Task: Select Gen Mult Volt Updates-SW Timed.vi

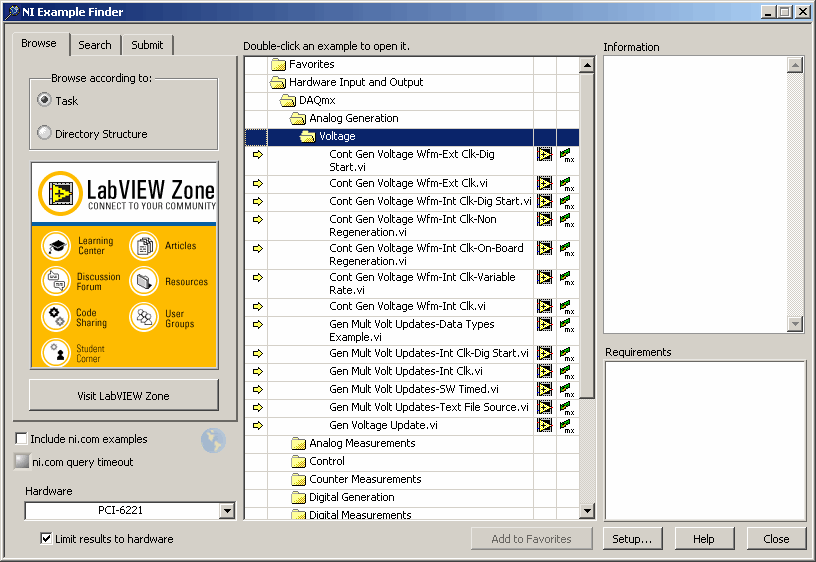Action: point(414,389)
